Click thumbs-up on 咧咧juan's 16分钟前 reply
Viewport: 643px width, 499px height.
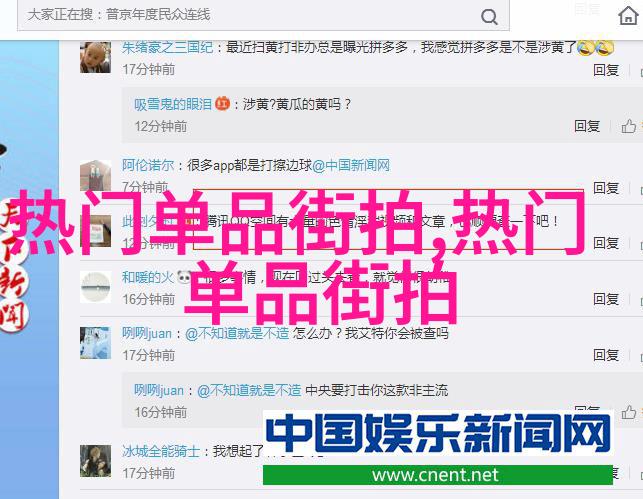[629, 412]
